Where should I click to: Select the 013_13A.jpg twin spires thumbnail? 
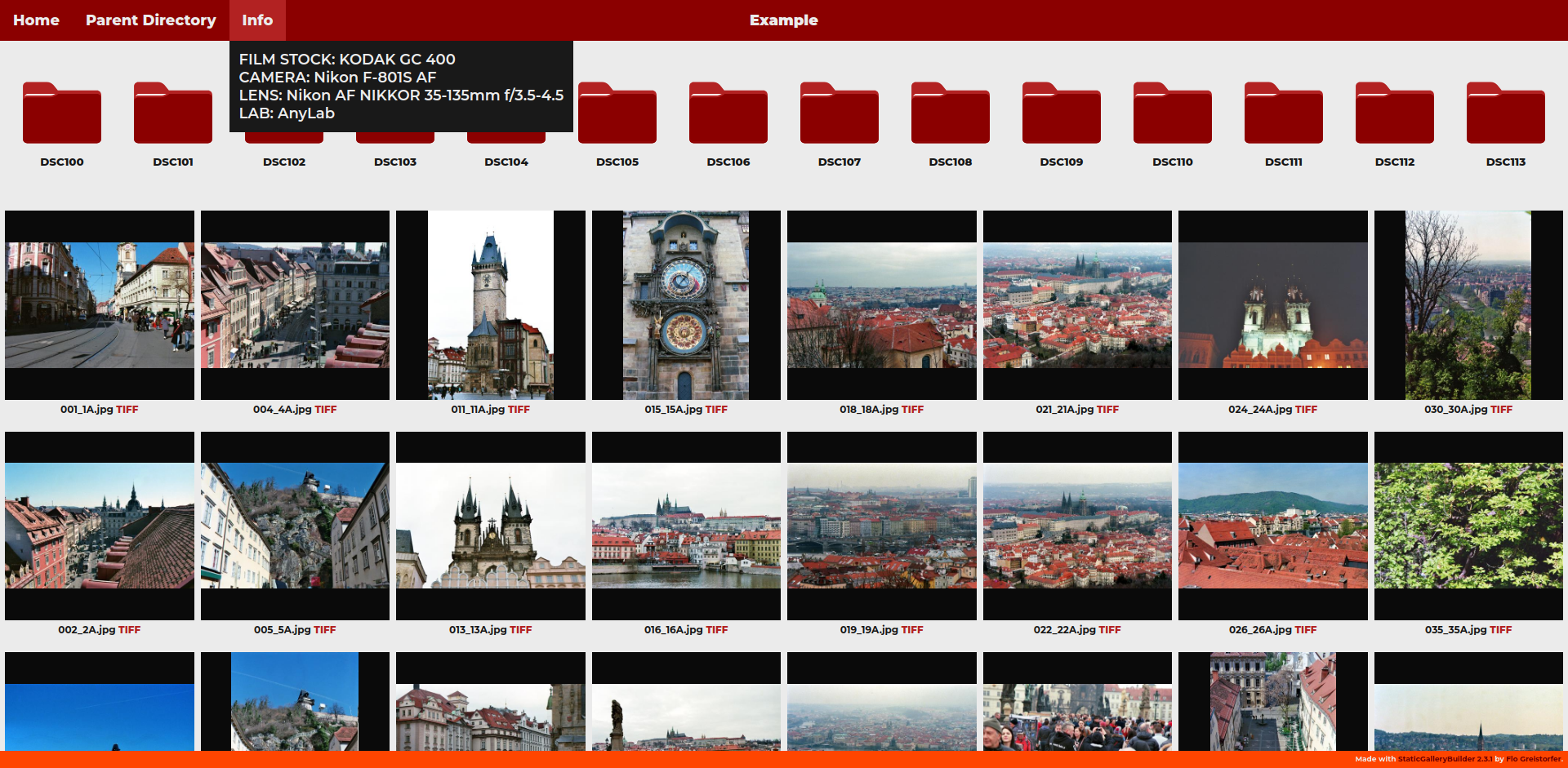coord(490,526)
